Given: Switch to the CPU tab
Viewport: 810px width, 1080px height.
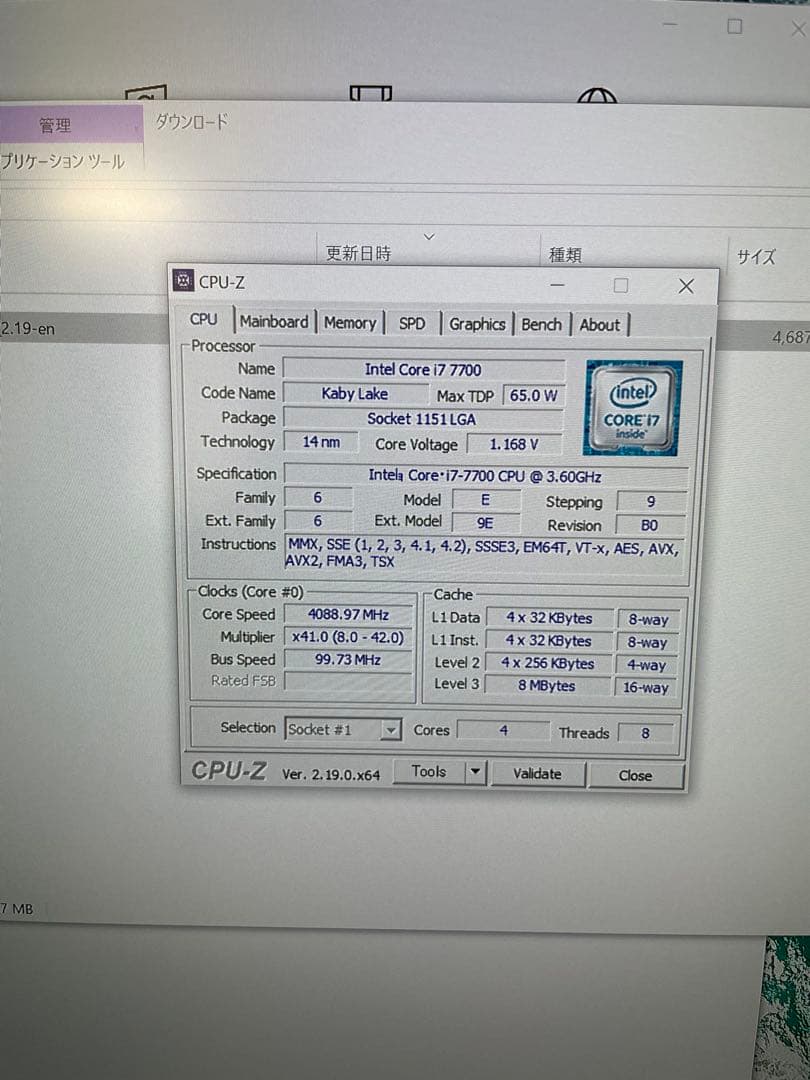Looking at the screenshot, I should click(203, 320).
